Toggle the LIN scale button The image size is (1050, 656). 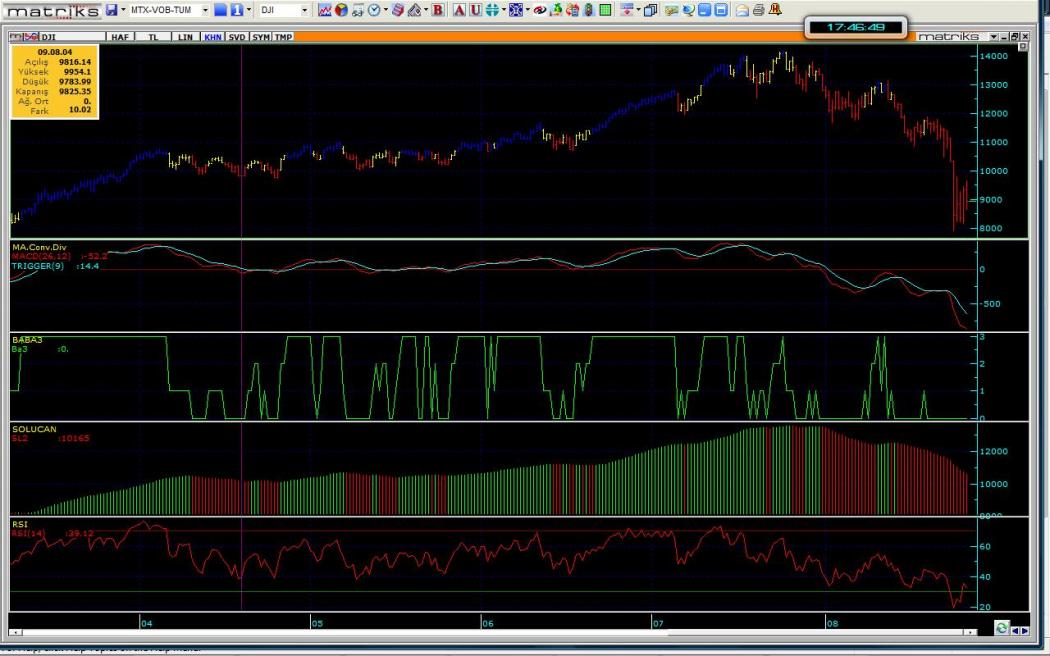pyautogui.click(x=186, y=37)
